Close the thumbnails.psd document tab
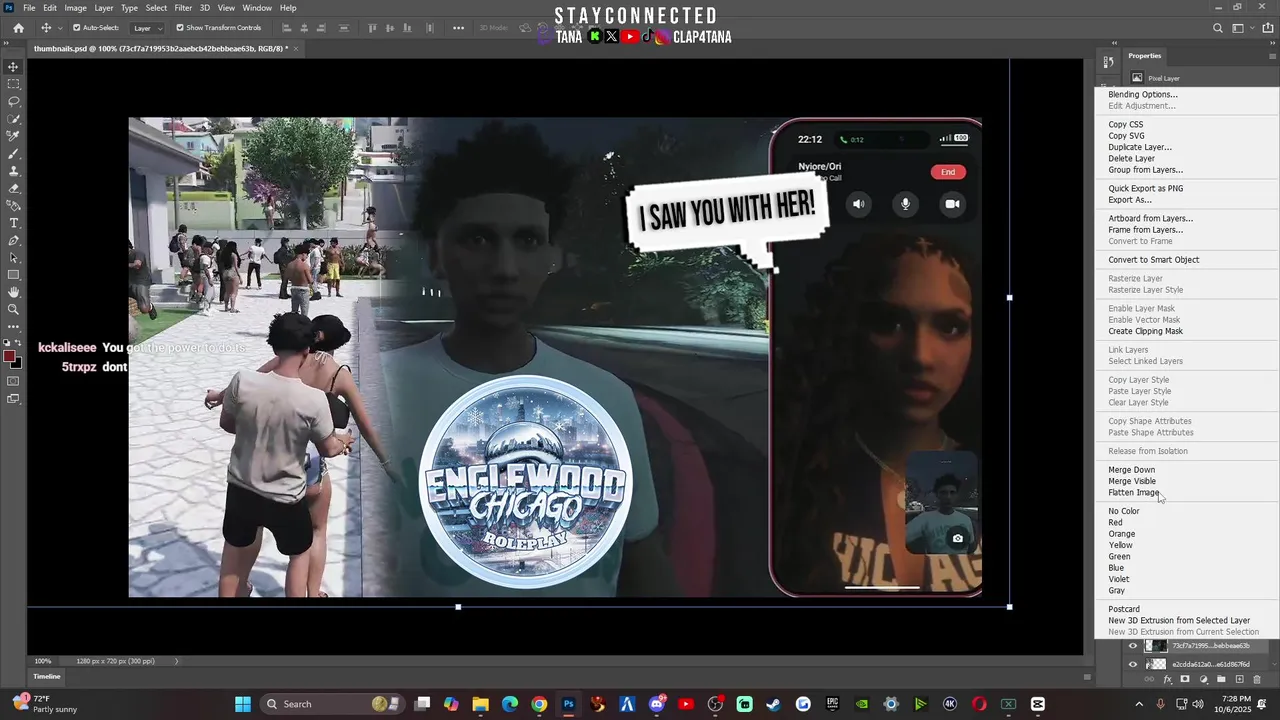The image size is (1280, 720). tap(296, 48)
